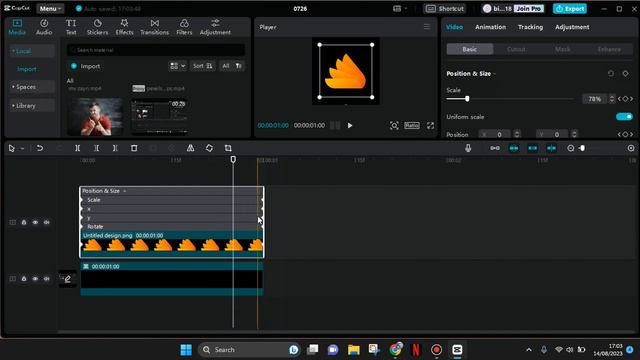The image size is (640, 360).
Task: Open the Transitions panel
Action: click(154, 27)
